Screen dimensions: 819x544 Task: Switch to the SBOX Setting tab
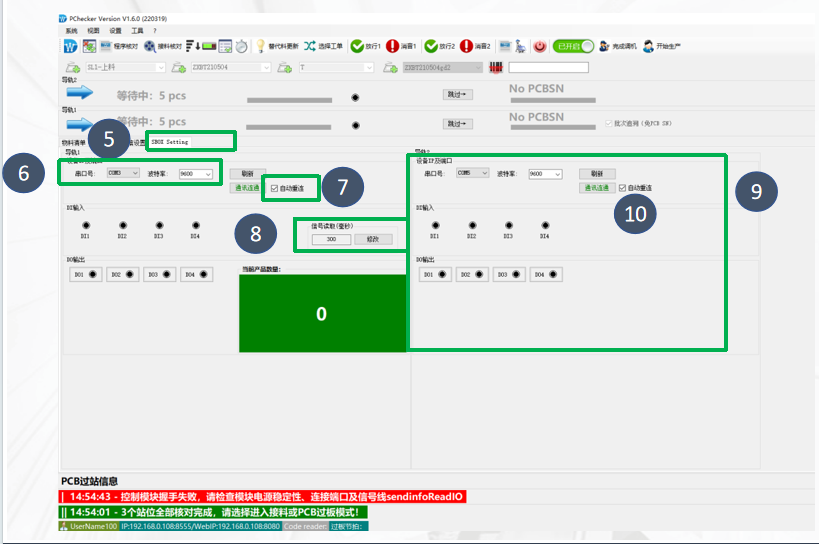pos(170,142)
